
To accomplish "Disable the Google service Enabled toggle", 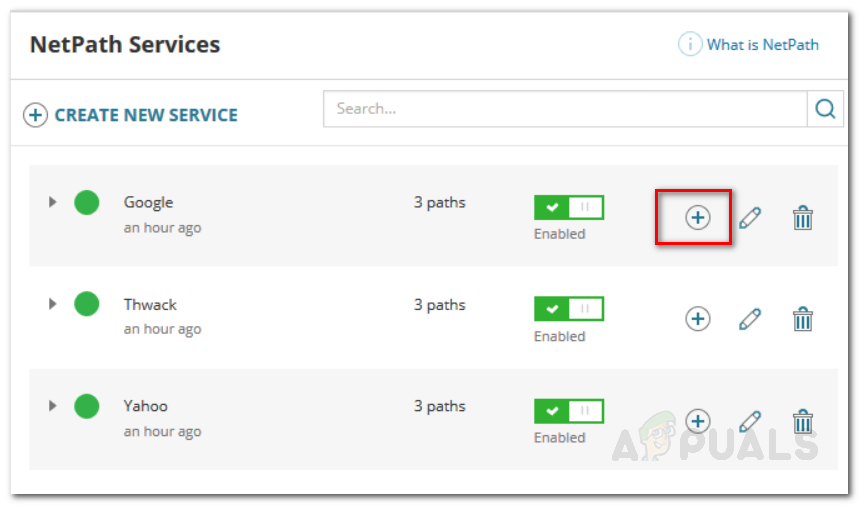I will (x=569, y=207).
